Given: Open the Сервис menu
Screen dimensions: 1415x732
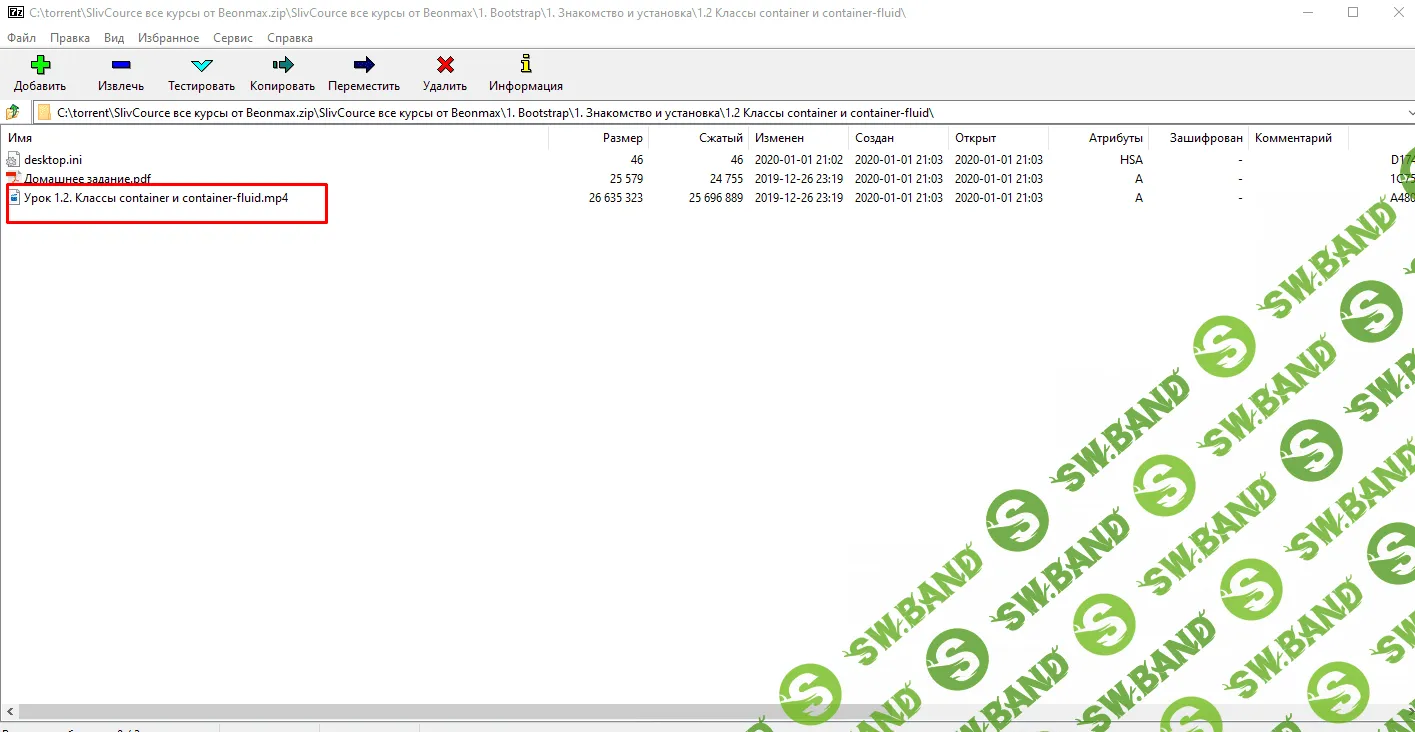Looking at the screenshot, I should (x=233, y=38).
